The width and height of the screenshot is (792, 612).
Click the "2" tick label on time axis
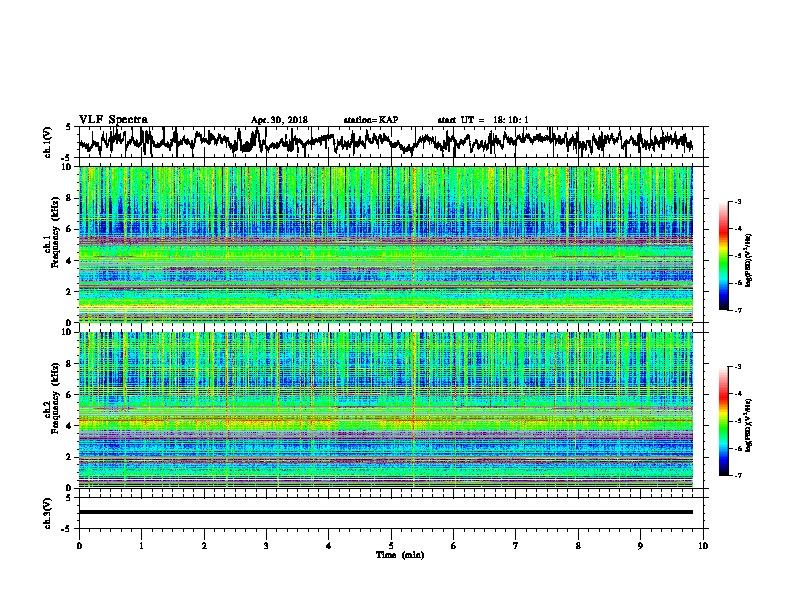pos(204,546)
